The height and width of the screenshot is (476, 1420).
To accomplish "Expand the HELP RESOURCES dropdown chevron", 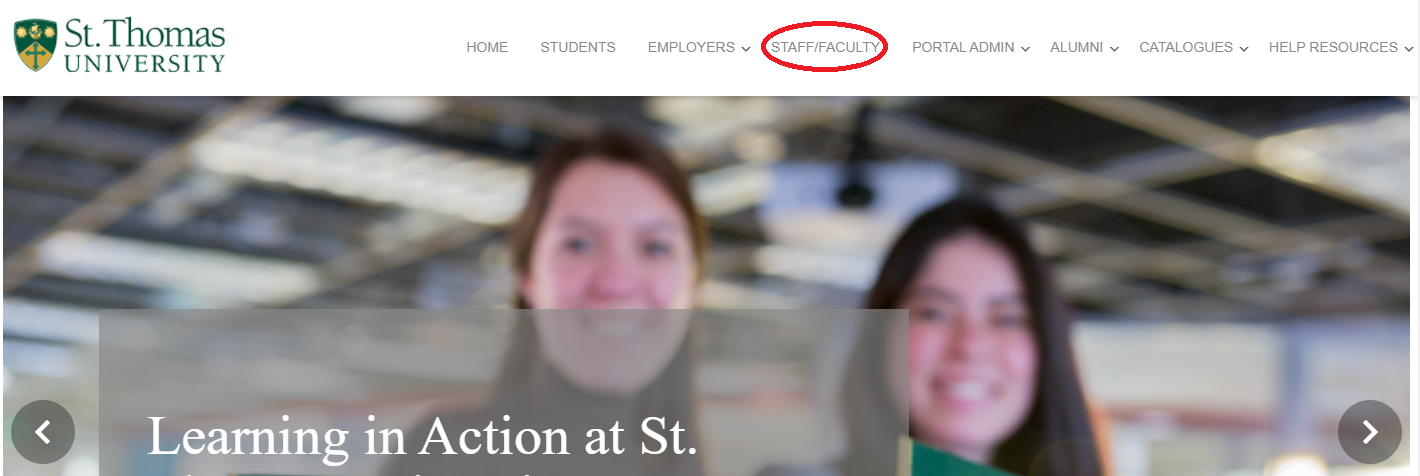I will click(x=1409, y=49).
